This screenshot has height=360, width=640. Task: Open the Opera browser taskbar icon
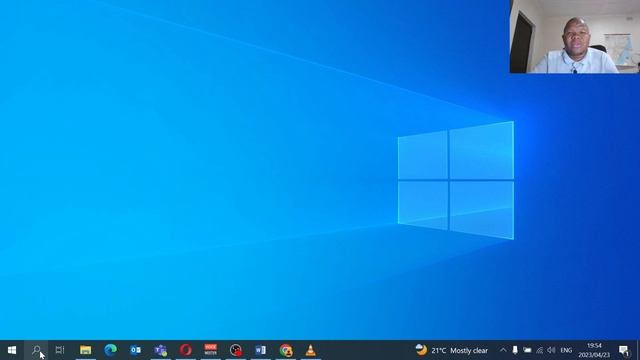[x=186, y=350]
